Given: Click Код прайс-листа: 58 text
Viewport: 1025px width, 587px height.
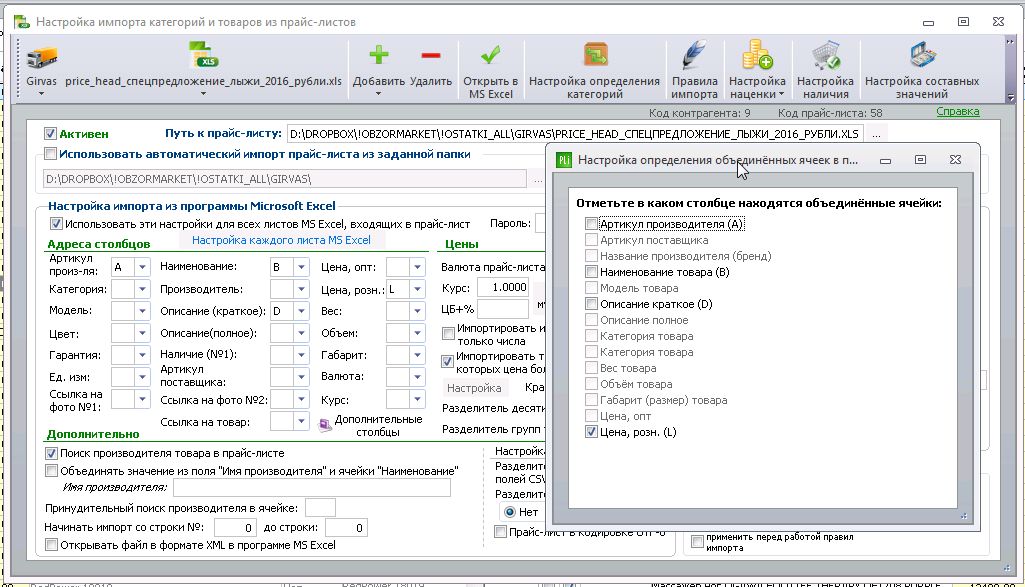Looking at the screenshot, I should tap(830, 113).
